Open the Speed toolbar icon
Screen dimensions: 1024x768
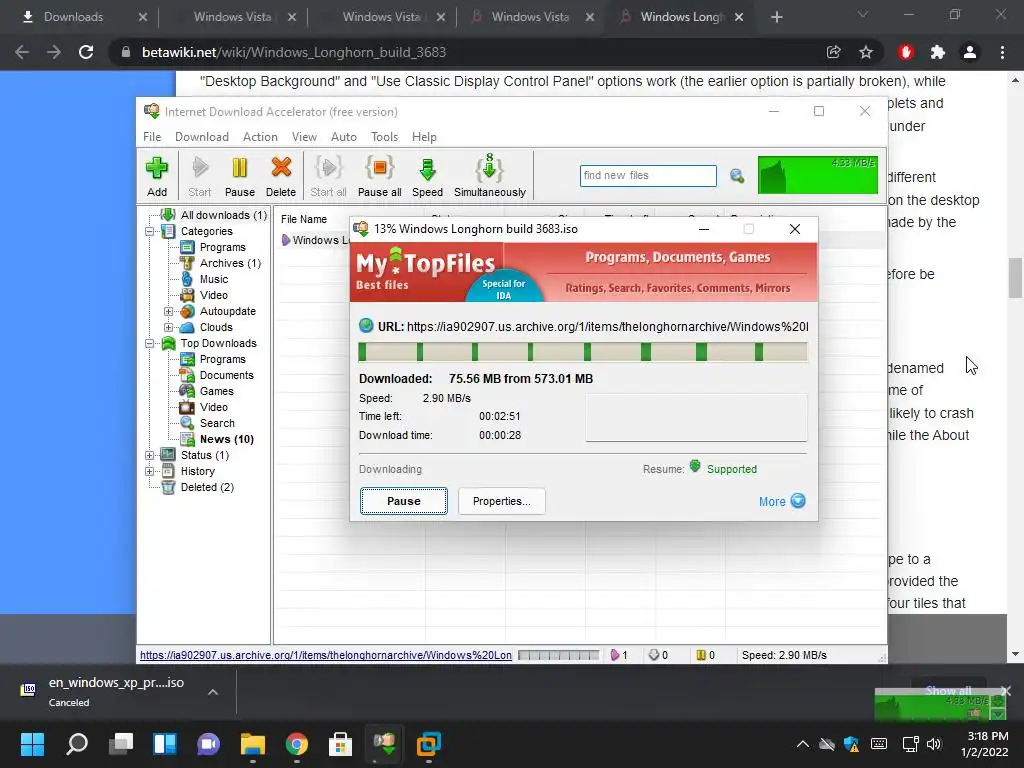[x=427, y=176]
